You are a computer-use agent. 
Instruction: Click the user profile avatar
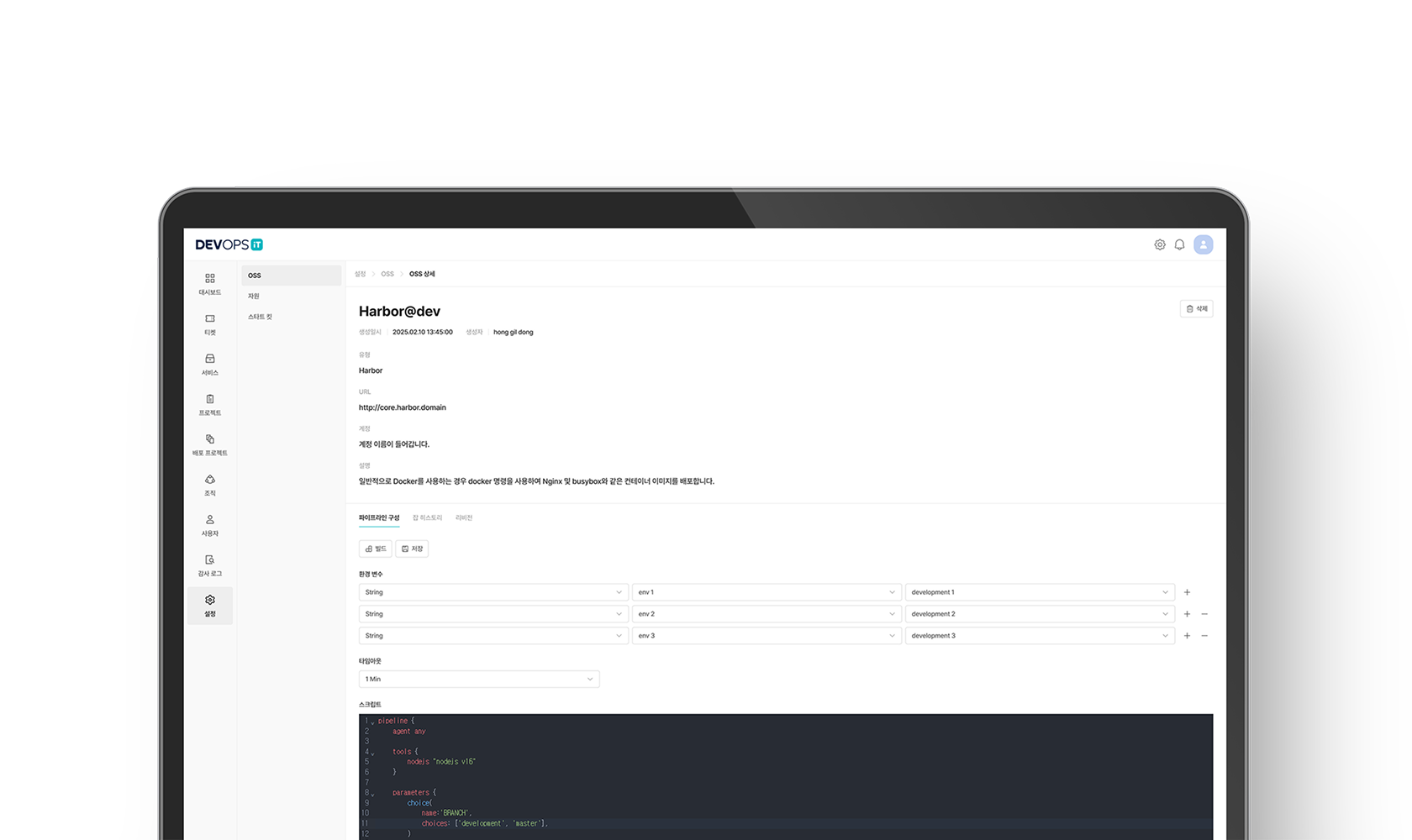[x=1204, y=244]
